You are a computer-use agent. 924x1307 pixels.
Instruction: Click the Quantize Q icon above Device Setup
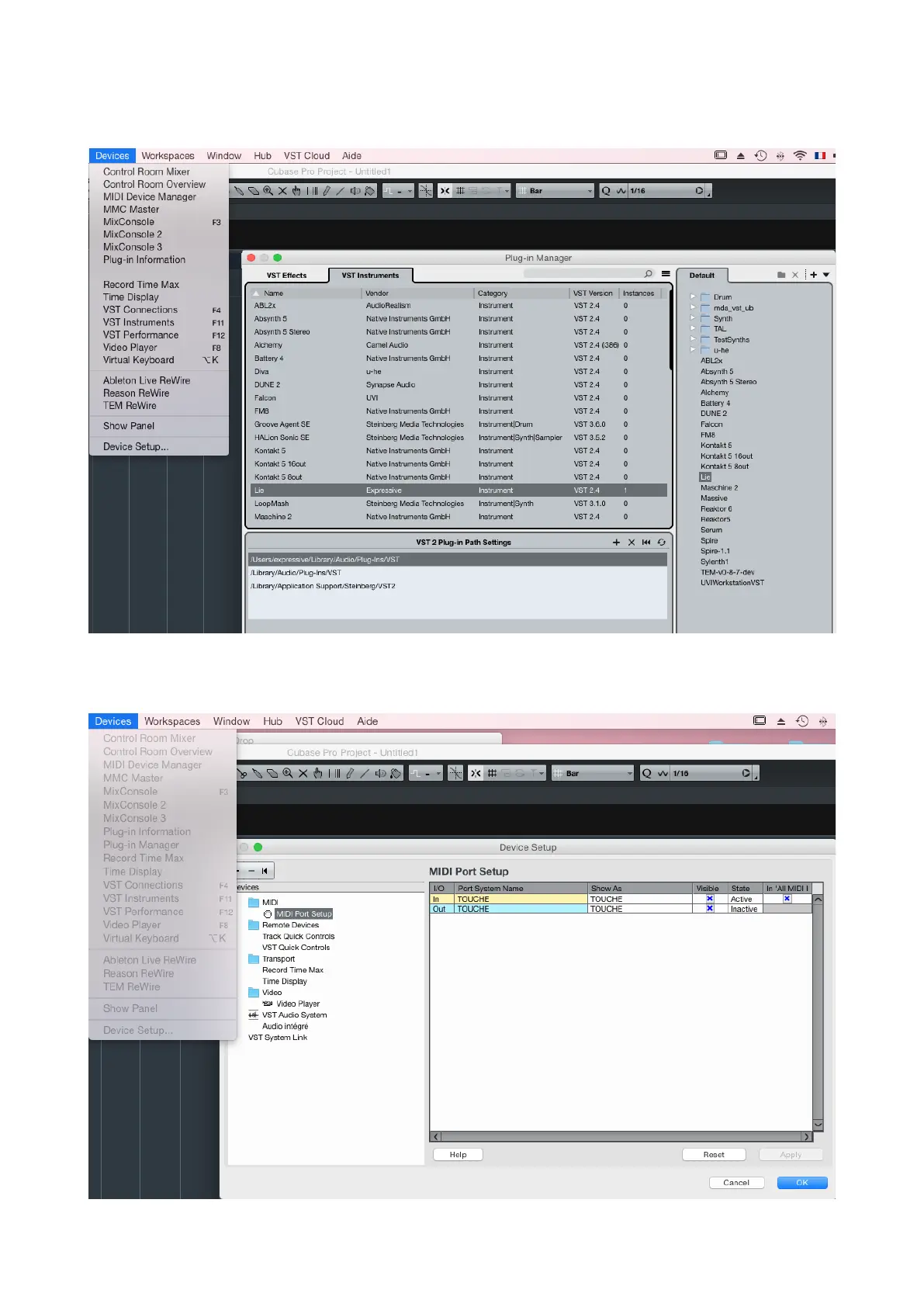647,774
